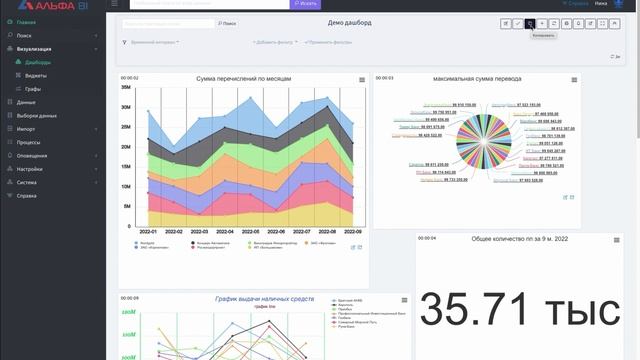This screenshot has height=360, width=640.
Task: Expand Поиск section in the sidebar
Action: pyautogui.click(x=53, y=36)
